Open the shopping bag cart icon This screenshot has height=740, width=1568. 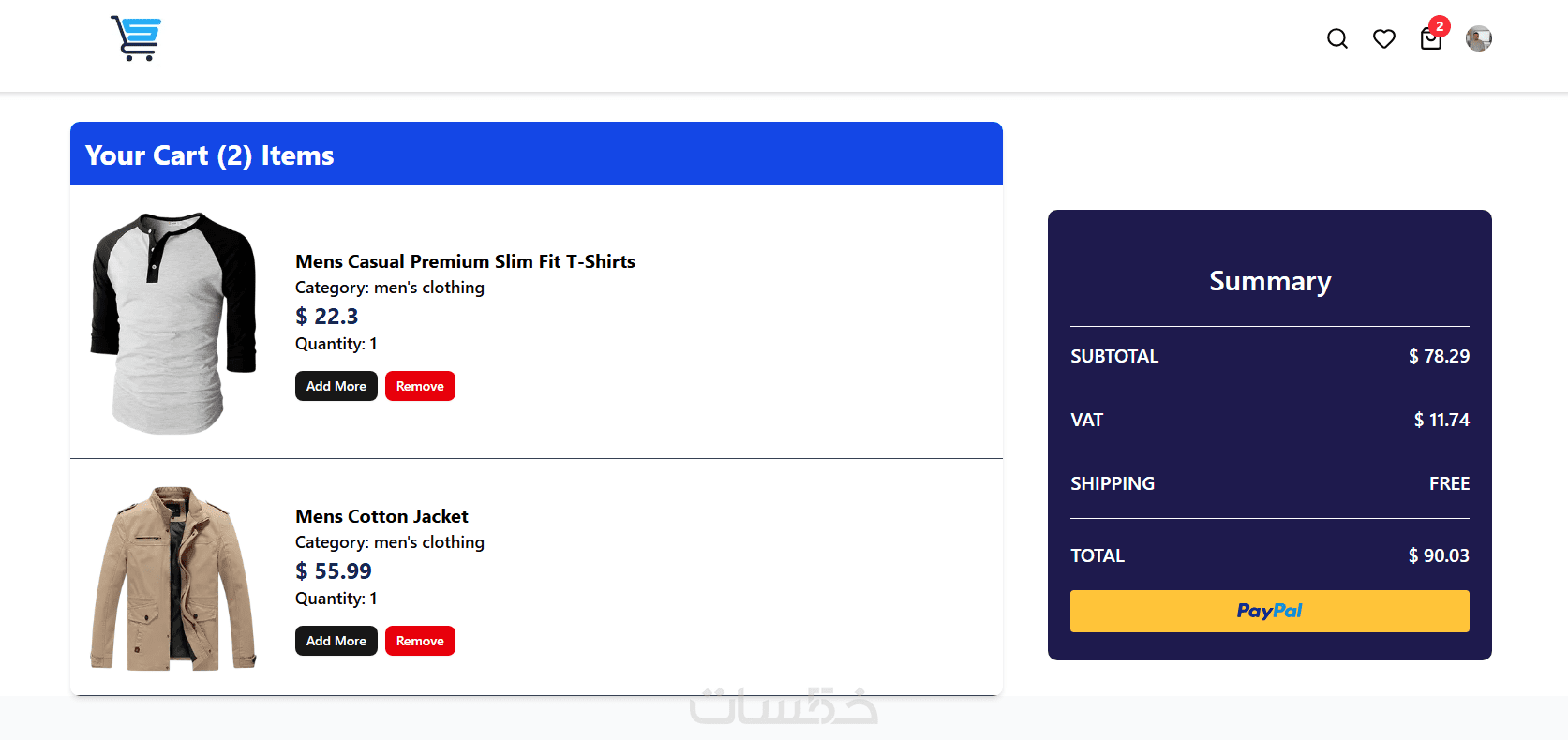point(1430,40)
